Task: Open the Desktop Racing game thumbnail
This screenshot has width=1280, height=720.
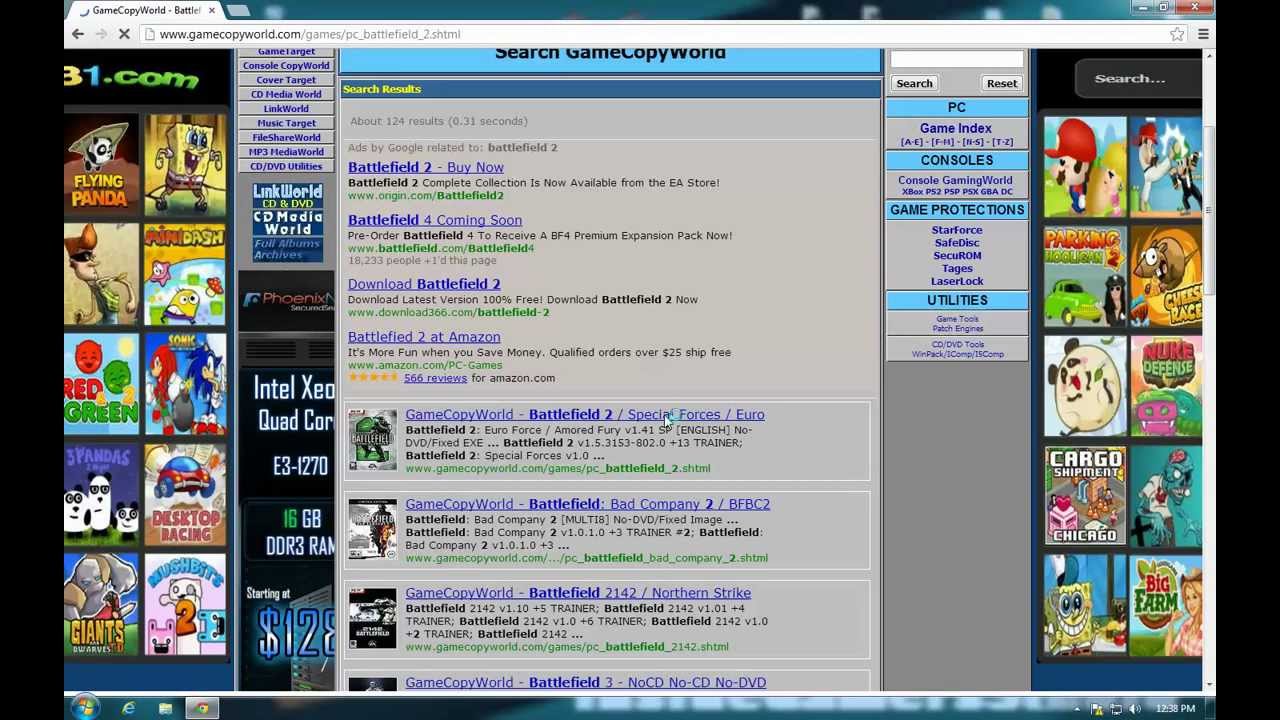Action: (185, 496)
